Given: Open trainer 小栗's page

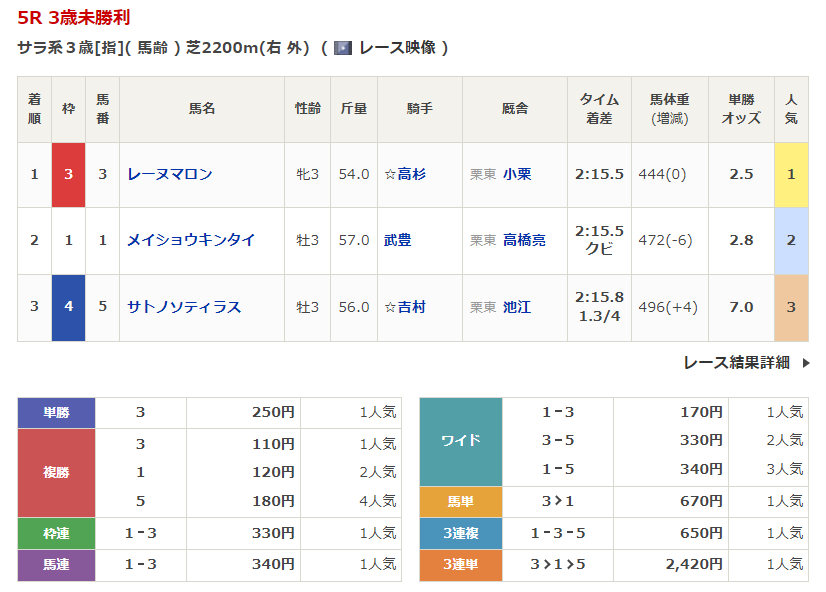Looking at the screenshot, I should coord(517,174).
